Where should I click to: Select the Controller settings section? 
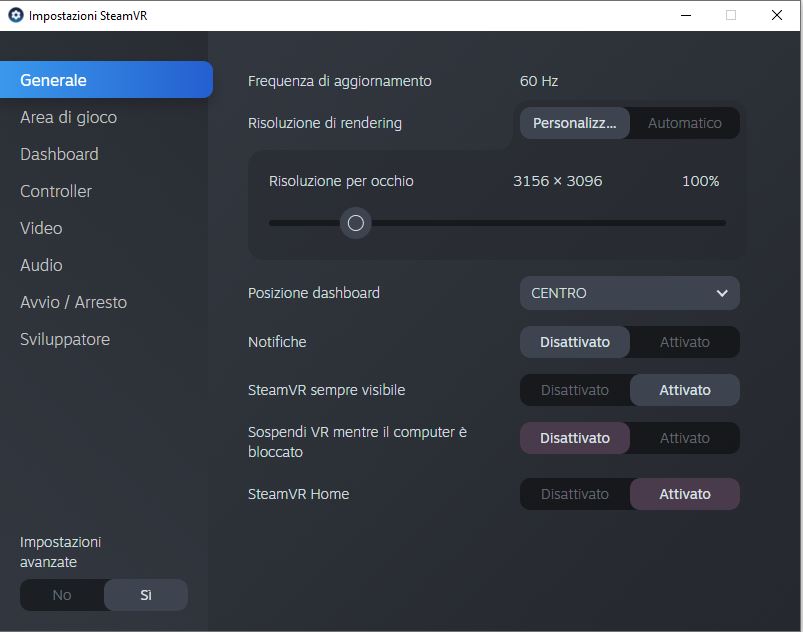pyautogui.click(x=56, y=191)
